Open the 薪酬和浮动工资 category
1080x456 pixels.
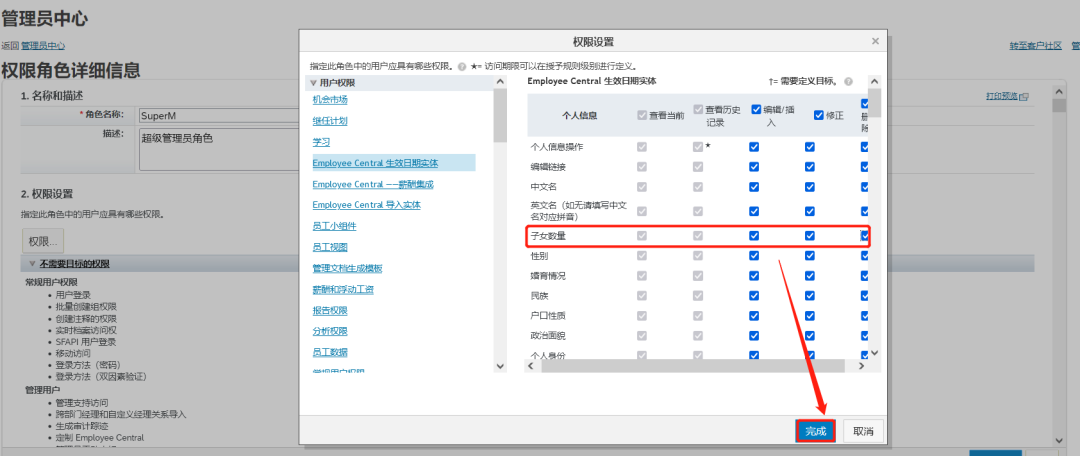click(x=343, y=289)
